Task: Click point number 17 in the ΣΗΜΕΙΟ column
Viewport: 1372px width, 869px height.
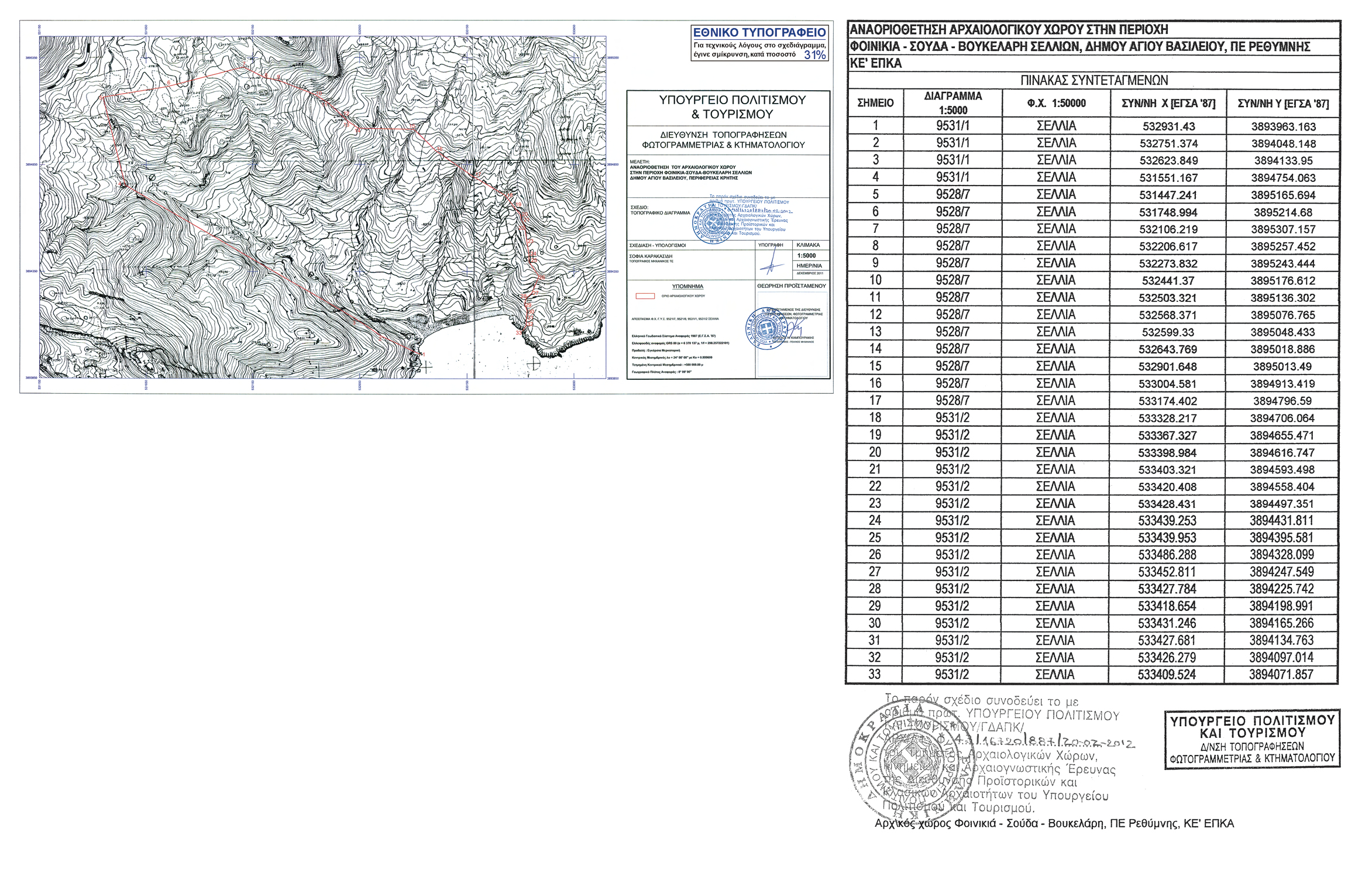Action: 875,401
